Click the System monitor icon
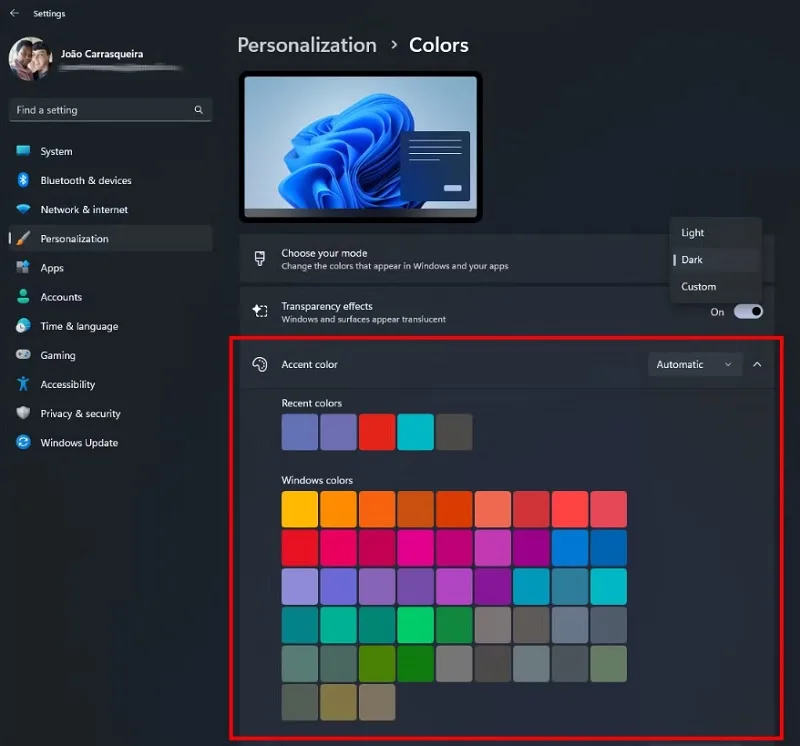Screen dimensions: 800x746 click(23, 151)
